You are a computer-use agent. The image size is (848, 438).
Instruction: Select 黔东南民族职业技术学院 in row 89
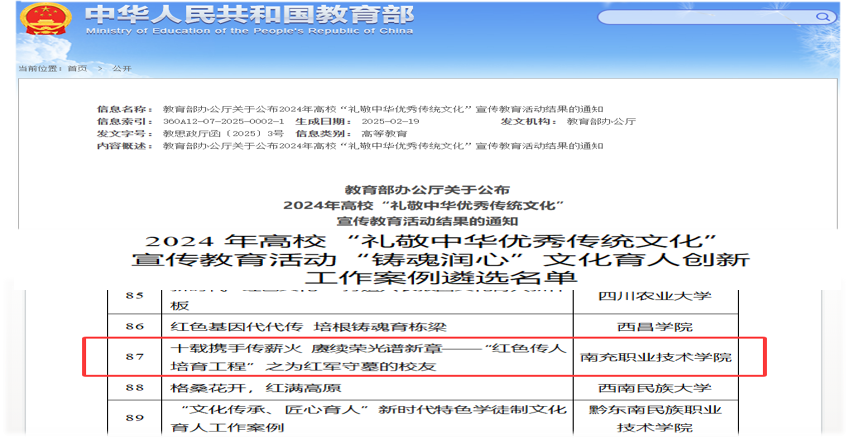click(x=668, y=418)
